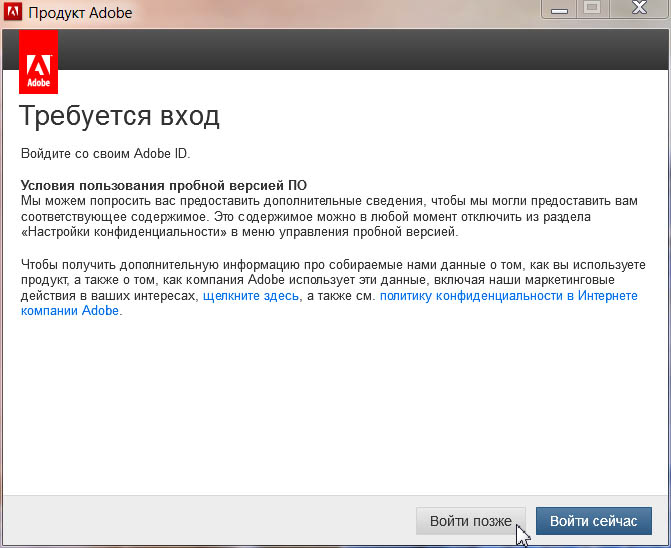
Task: Maximize the 'Продукт Adobe' window
Action: pyautogui.click(x=592, y=9)
